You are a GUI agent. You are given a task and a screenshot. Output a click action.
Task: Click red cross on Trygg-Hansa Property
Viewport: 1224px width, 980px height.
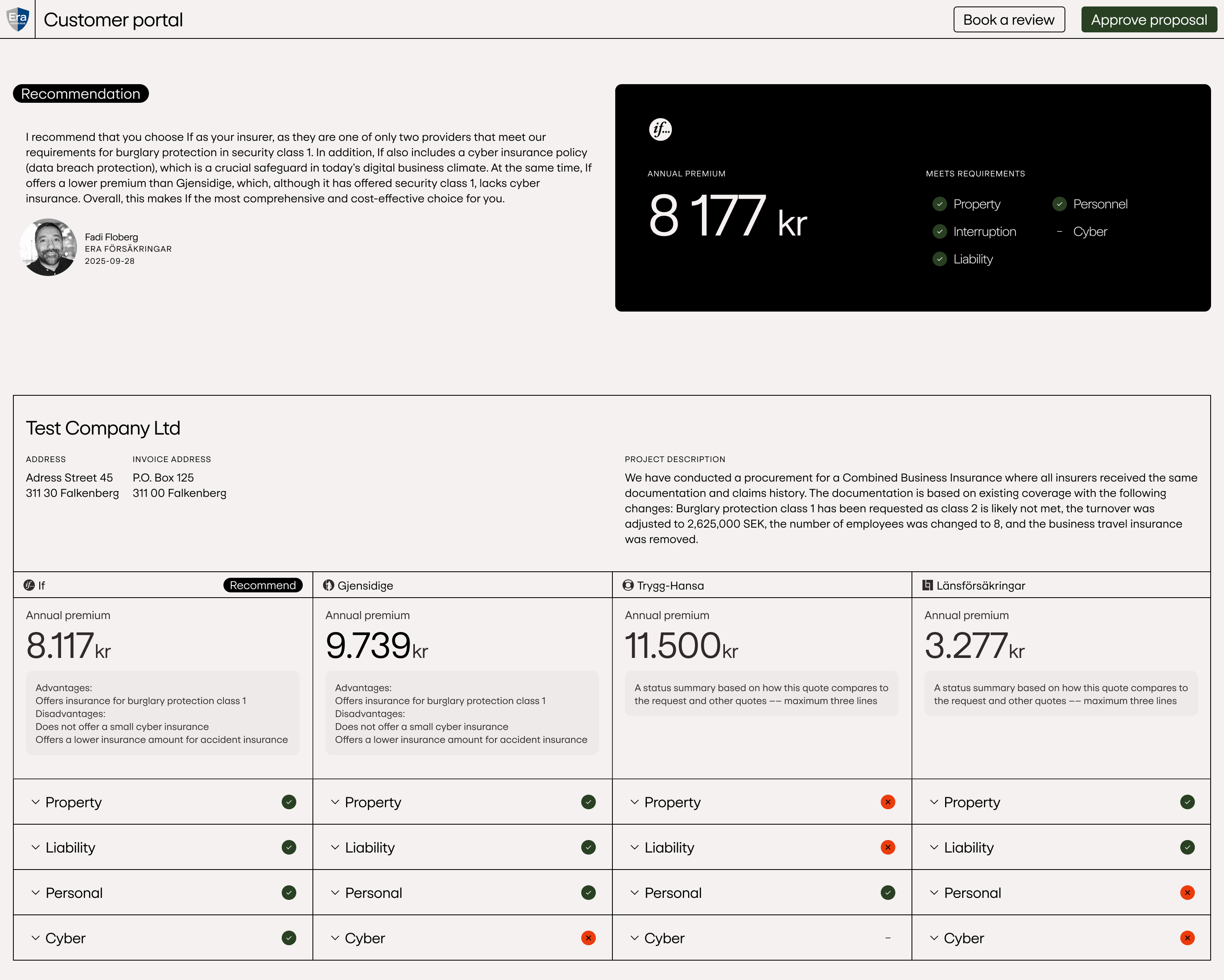click(887, 802)
